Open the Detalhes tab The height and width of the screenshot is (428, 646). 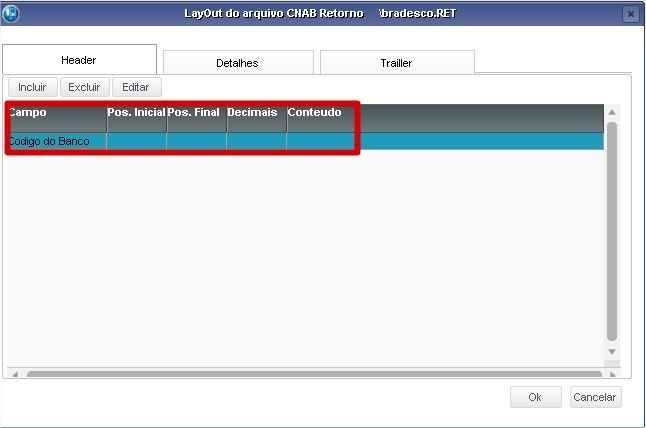click(238, 63)
